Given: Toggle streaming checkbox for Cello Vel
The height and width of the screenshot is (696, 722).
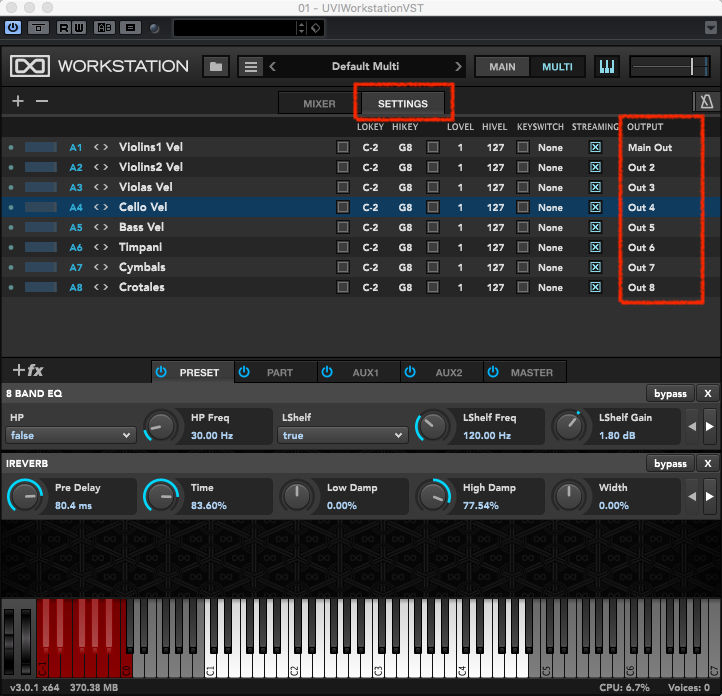Looking at the screenshot, I should 595,207.
